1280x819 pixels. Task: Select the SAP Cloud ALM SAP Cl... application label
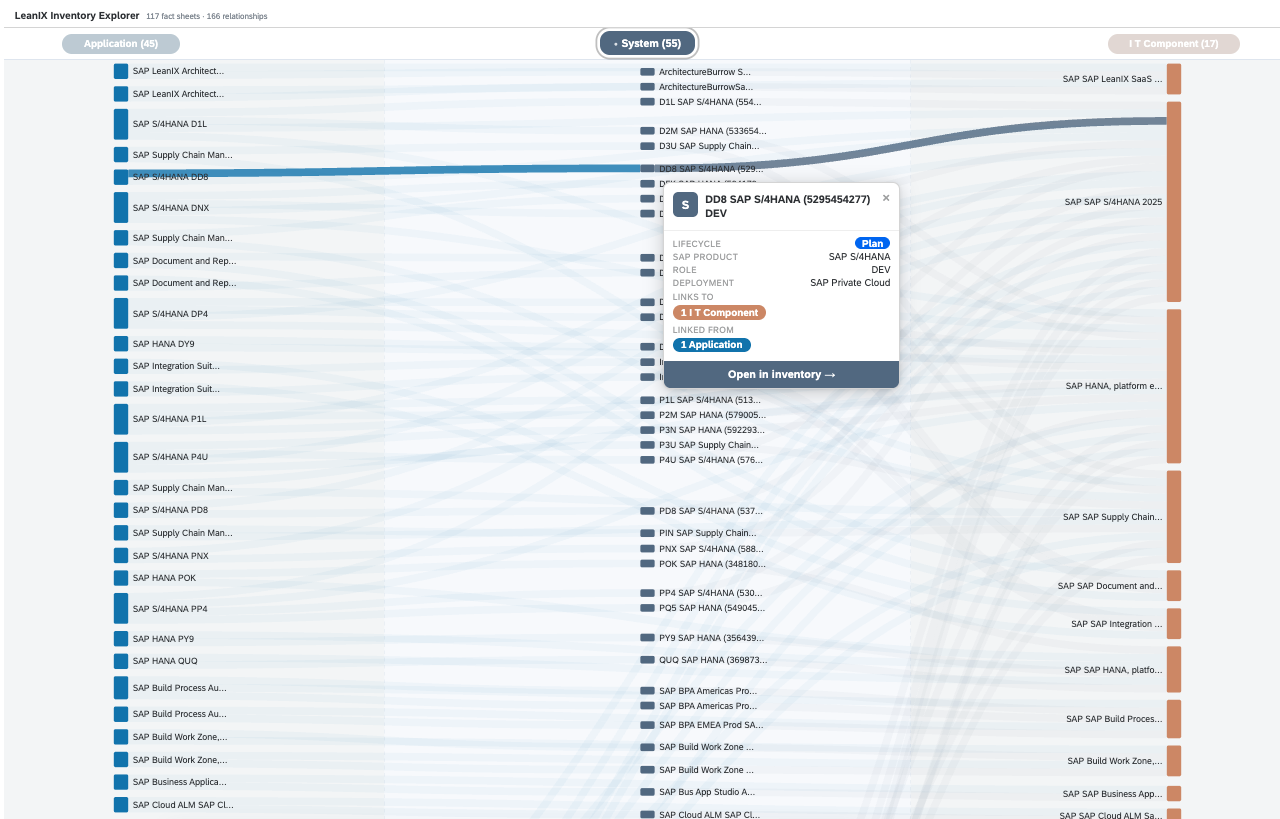point(183,805)
